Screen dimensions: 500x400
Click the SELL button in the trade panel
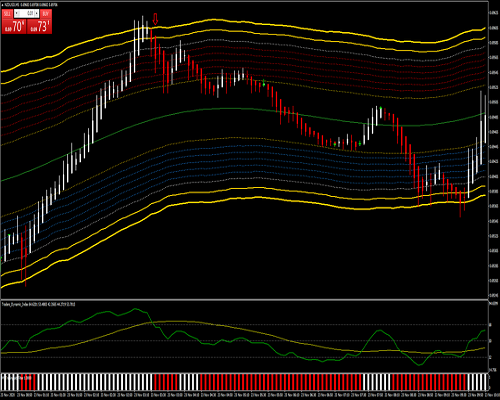7,14
